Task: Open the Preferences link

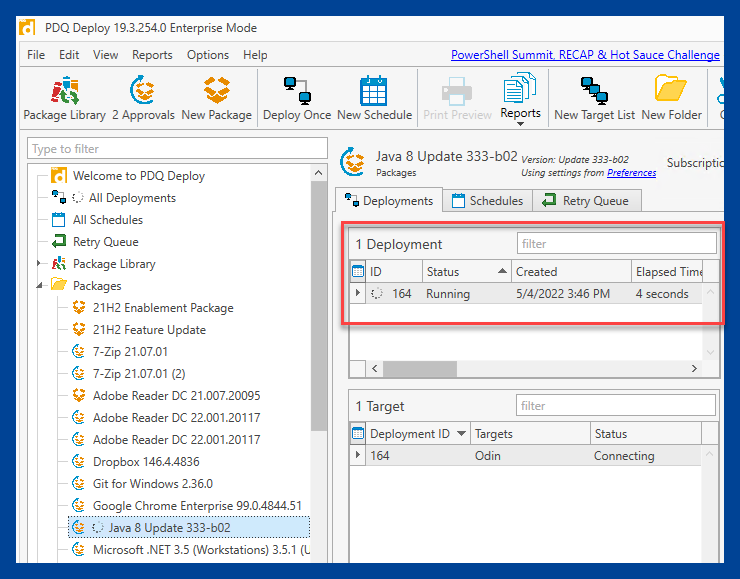Action: (x=631, y=173)
